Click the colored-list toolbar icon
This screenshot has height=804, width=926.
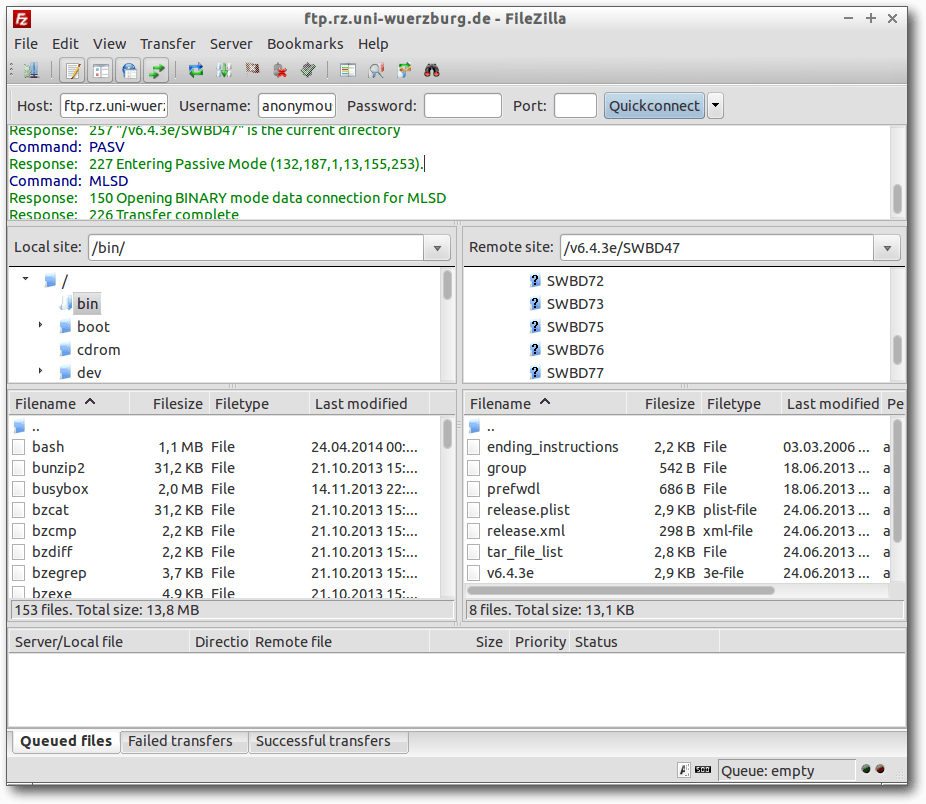click(x=348, y=71)
